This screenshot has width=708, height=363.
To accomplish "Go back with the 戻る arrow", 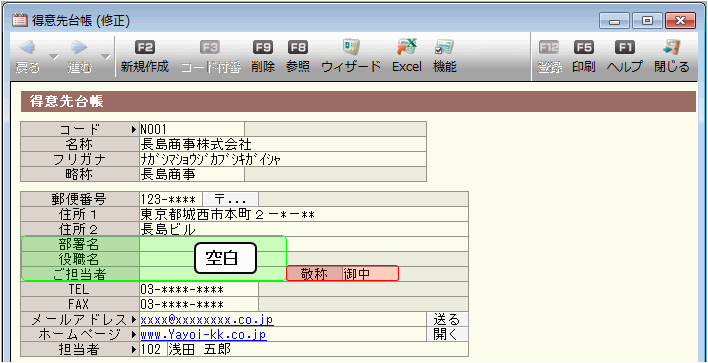I will click(28, 56).
